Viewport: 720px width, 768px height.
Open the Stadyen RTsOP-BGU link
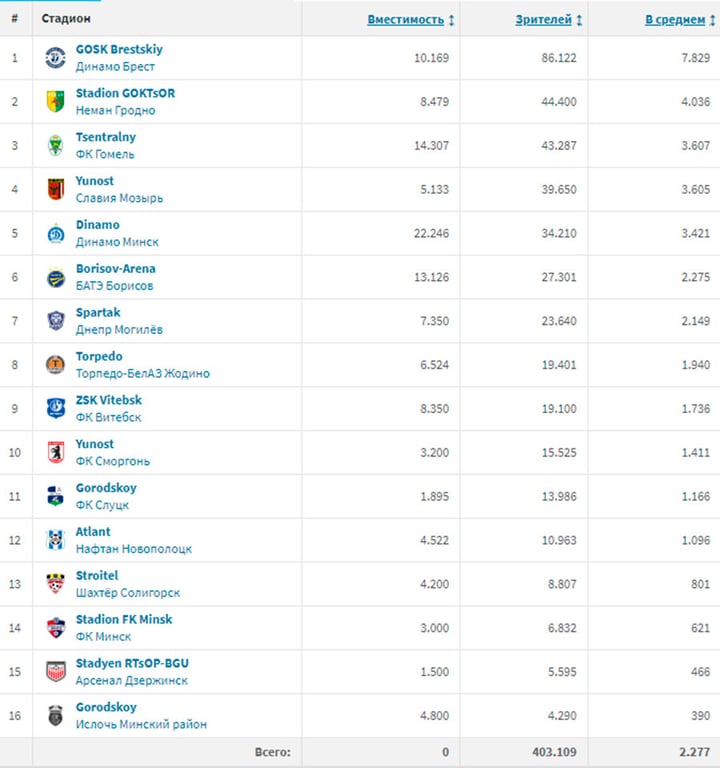click(x=132, y=663)
